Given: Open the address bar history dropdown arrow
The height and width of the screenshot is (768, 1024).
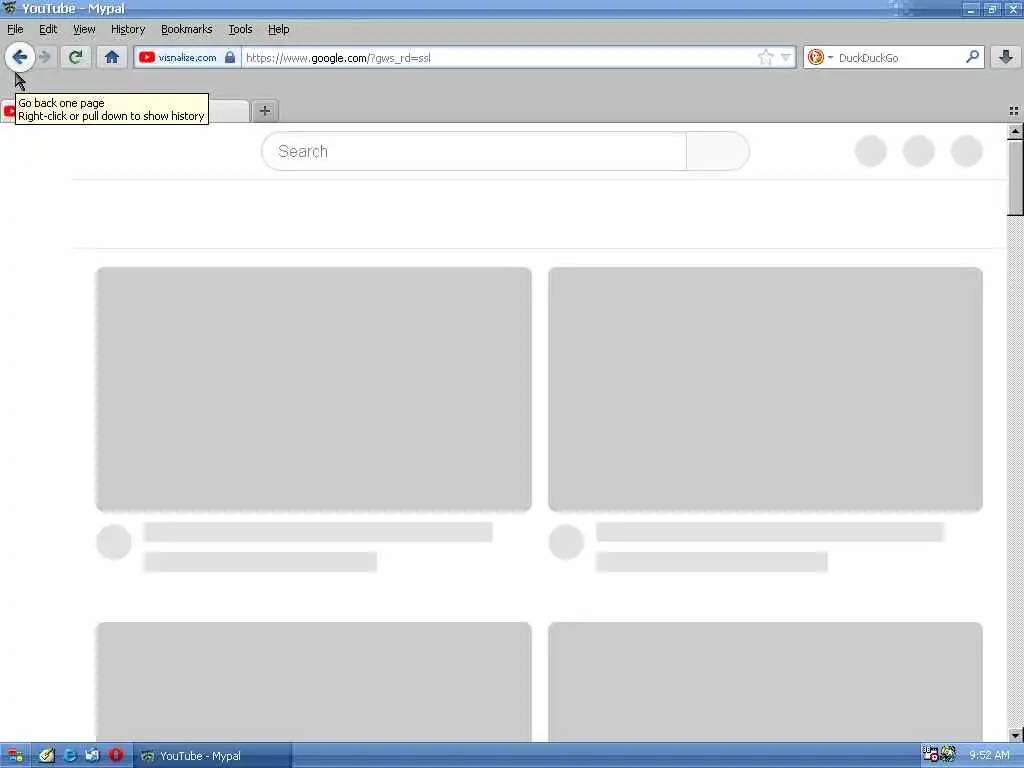Looking at the screenshot, I should point(786,57).
